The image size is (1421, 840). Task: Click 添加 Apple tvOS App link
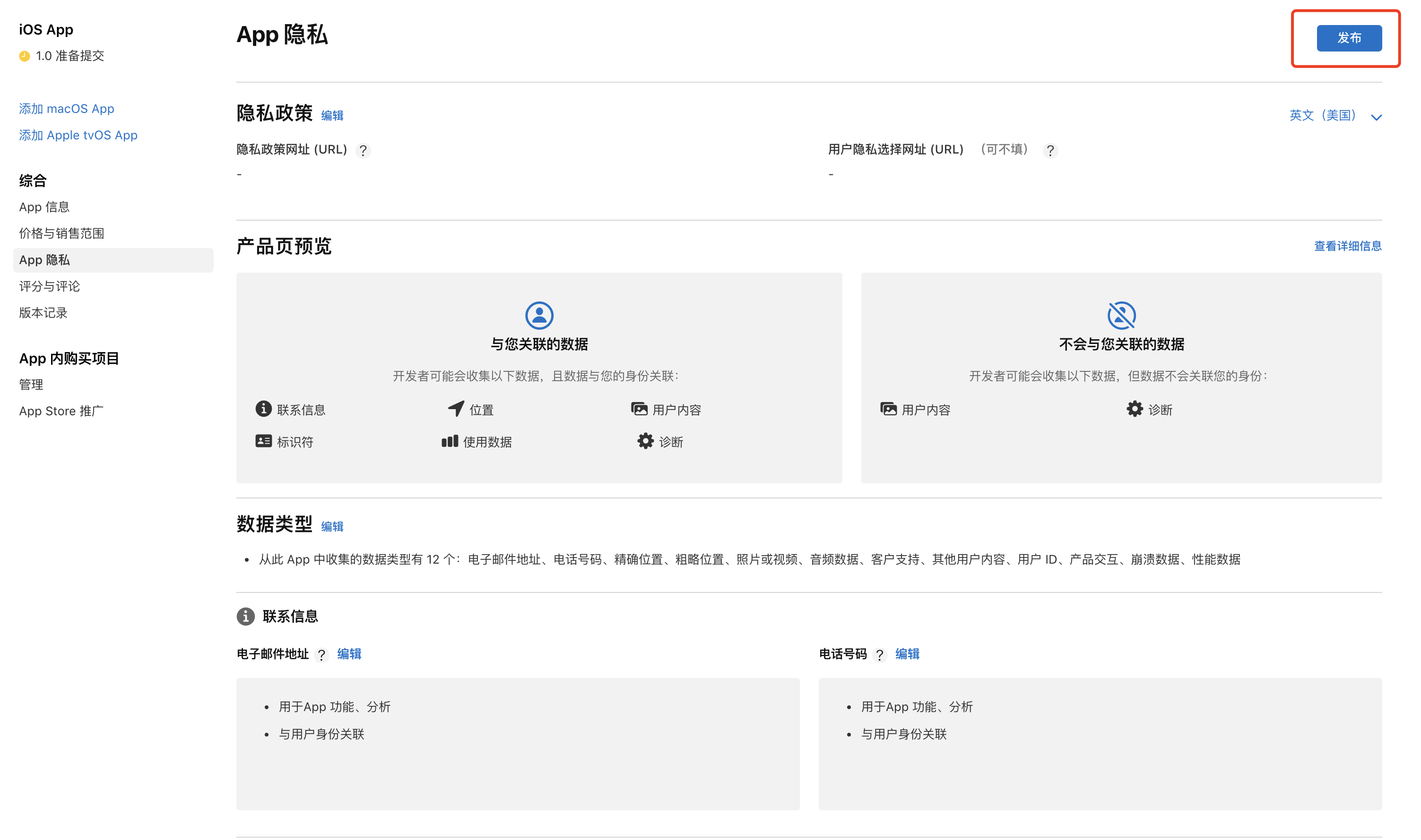pyautogui.click(x=78, y=135)
